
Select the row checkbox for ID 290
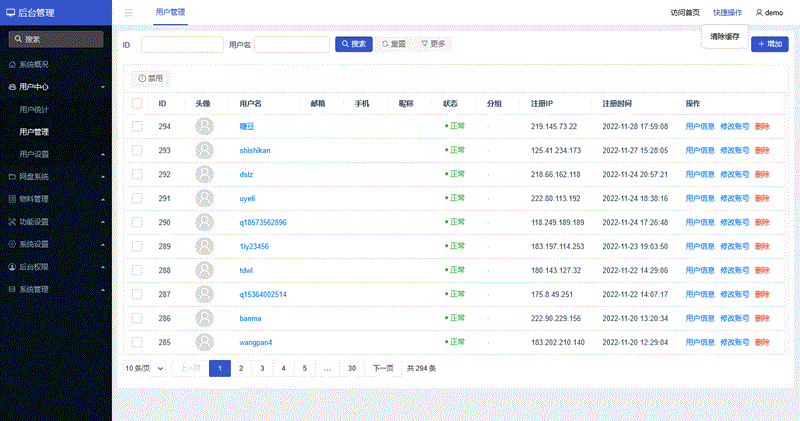point(137,222)
